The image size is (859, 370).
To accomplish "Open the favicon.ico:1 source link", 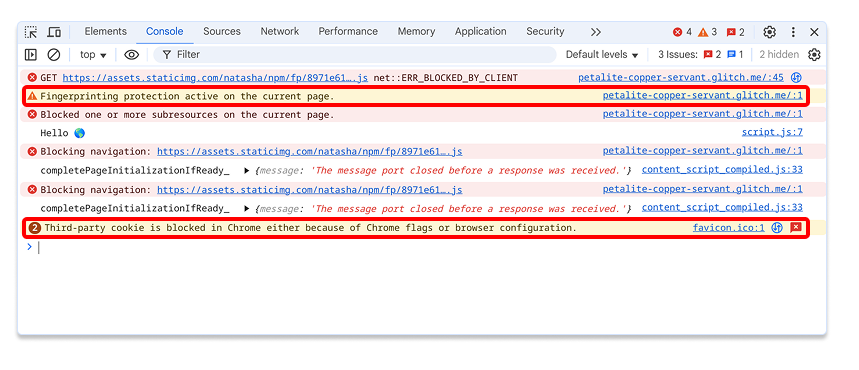I will (729, 228).
